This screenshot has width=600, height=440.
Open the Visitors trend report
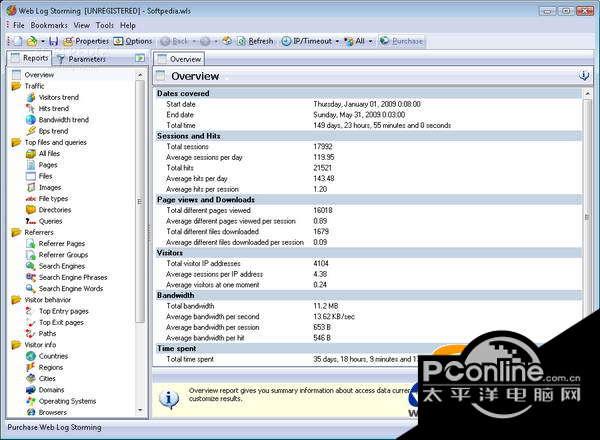59,97
